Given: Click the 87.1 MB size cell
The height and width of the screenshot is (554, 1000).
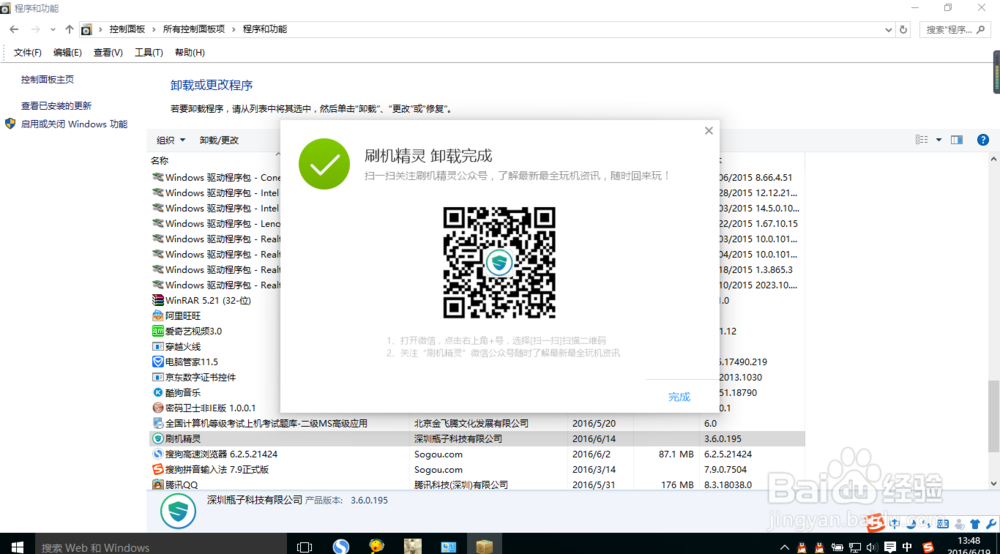Looking at the screenshot, I should pos(676,454).
